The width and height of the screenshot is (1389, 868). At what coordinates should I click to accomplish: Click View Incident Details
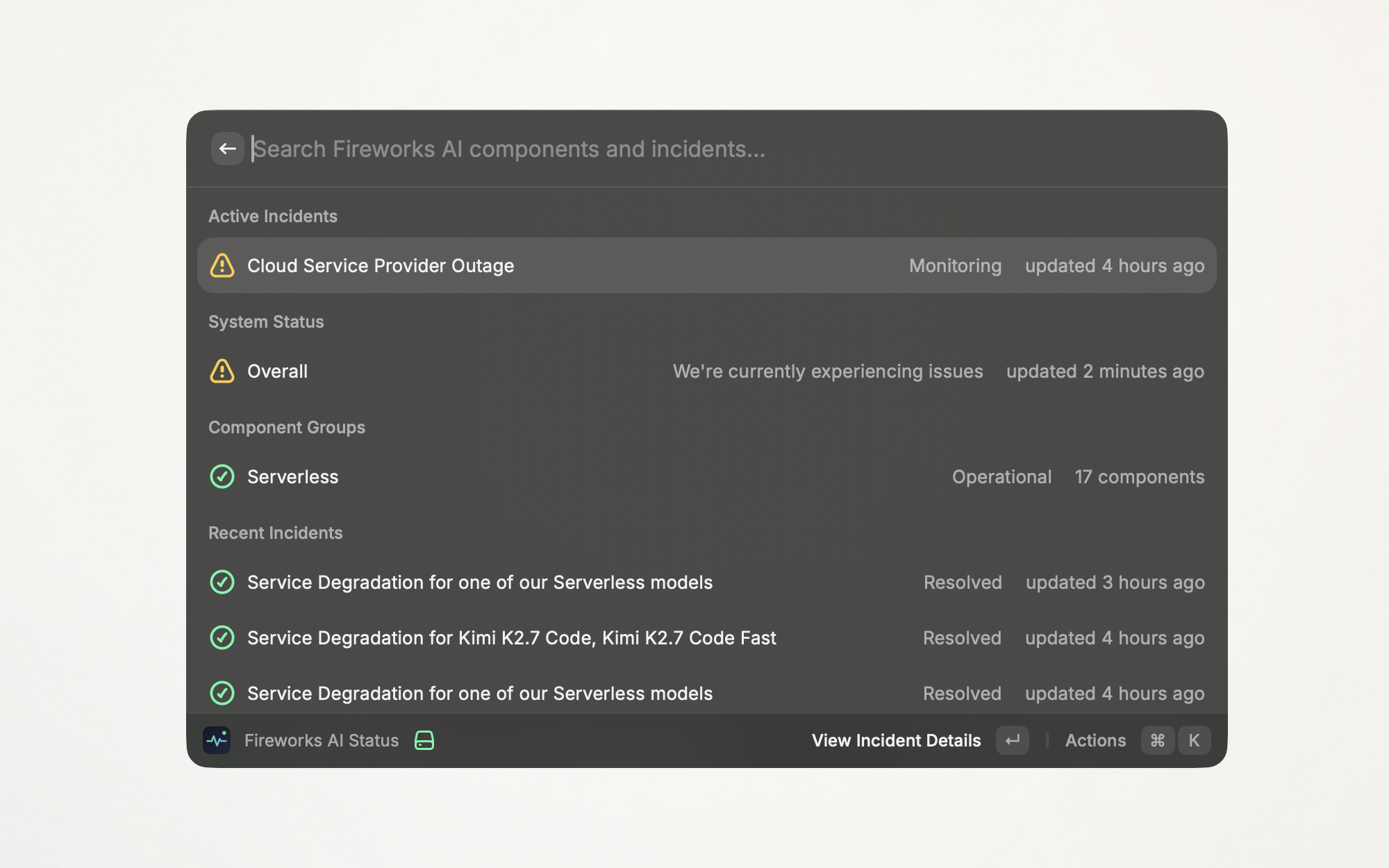896,740
